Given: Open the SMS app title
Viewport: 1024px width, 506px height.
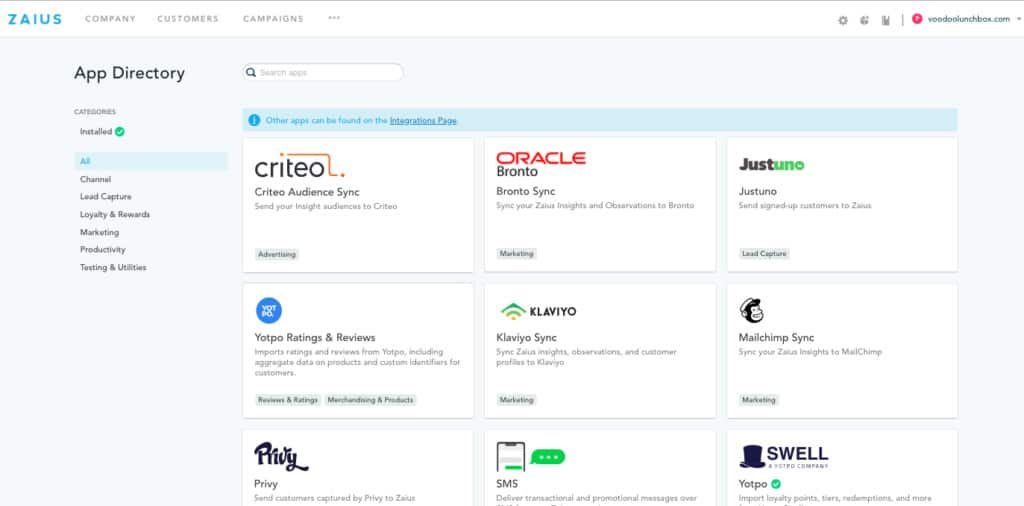Looking at the screenshot, I should point(507,484).
